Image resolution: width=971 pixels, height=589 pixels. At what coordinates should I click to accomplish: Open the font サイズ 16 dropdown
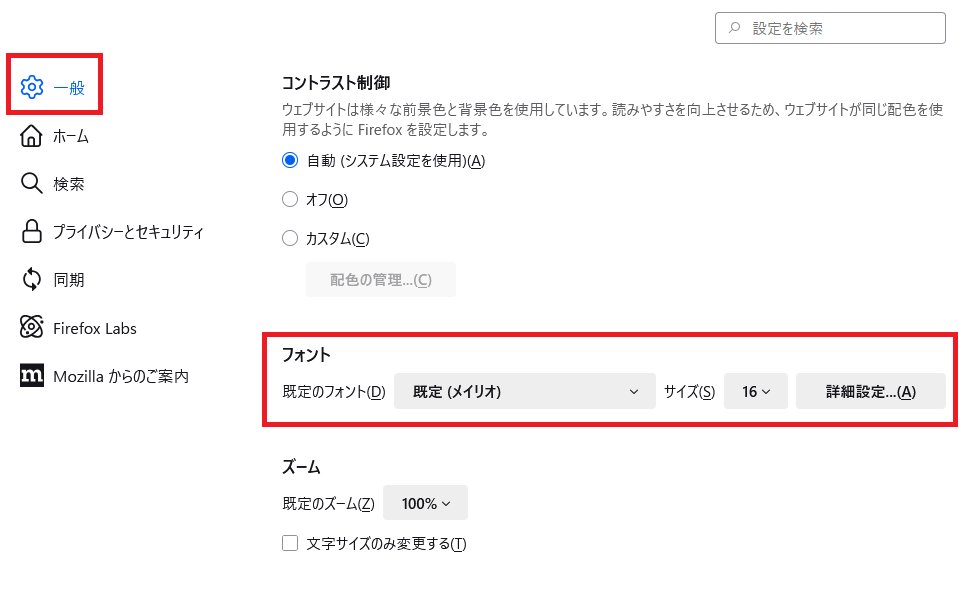(x=755, y=391)
